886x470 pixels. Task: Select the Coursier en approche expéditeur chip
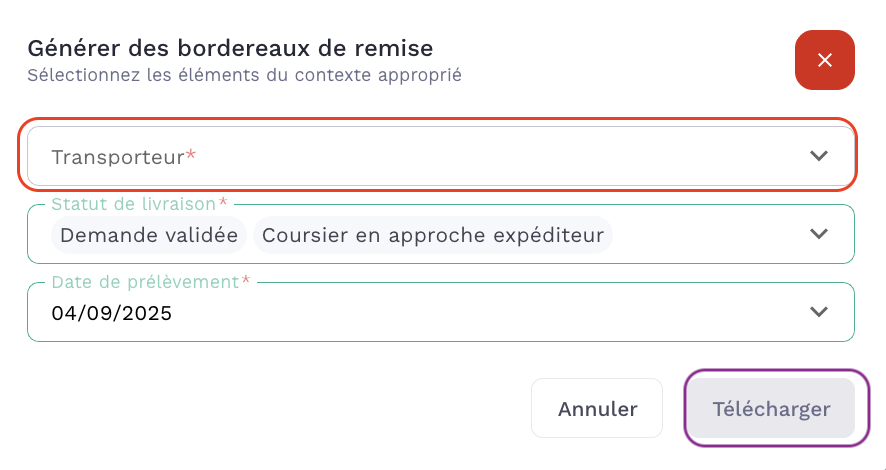(433, 235)
